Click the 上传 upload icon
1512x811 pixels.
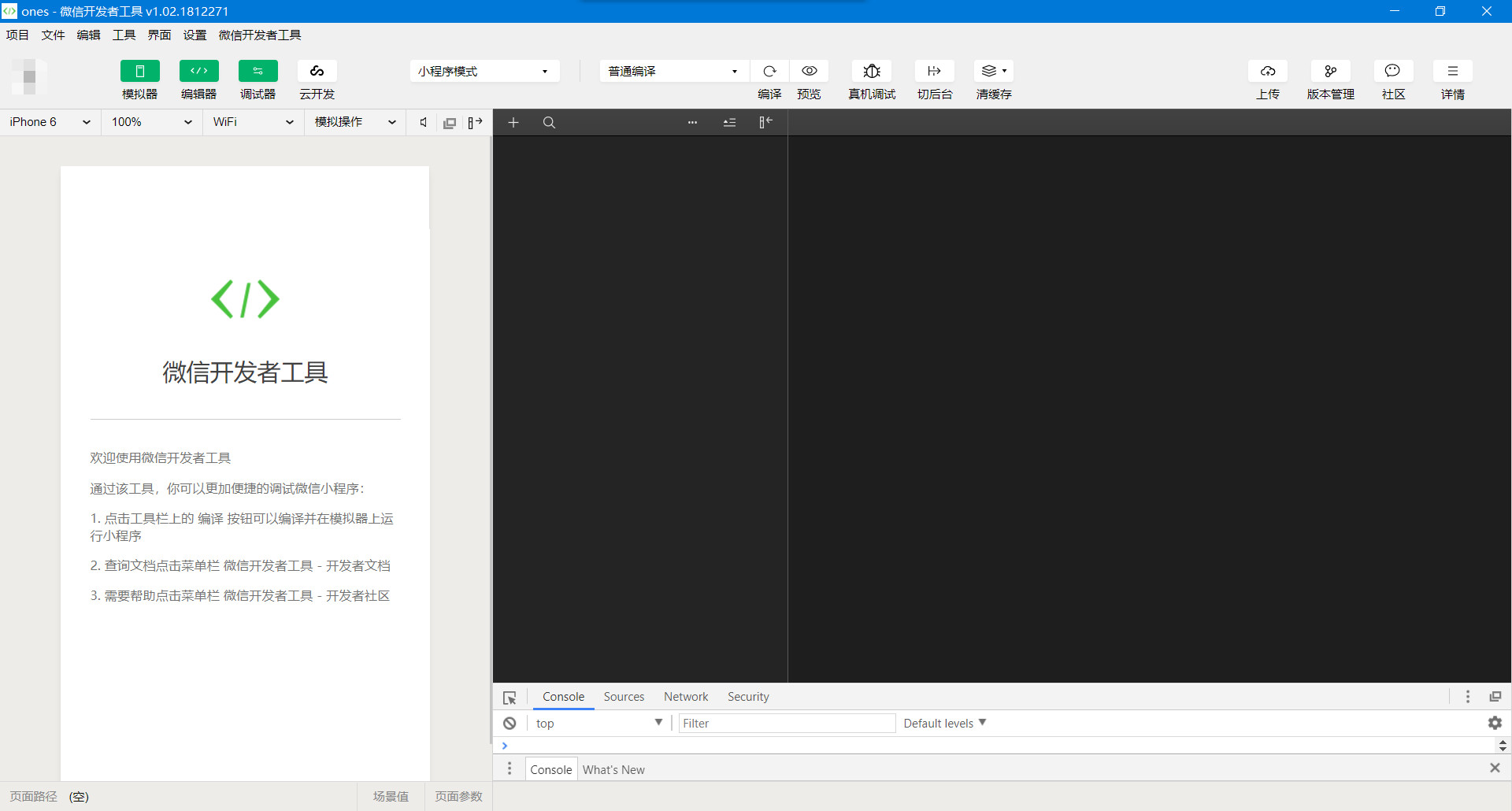point(1268,71)
